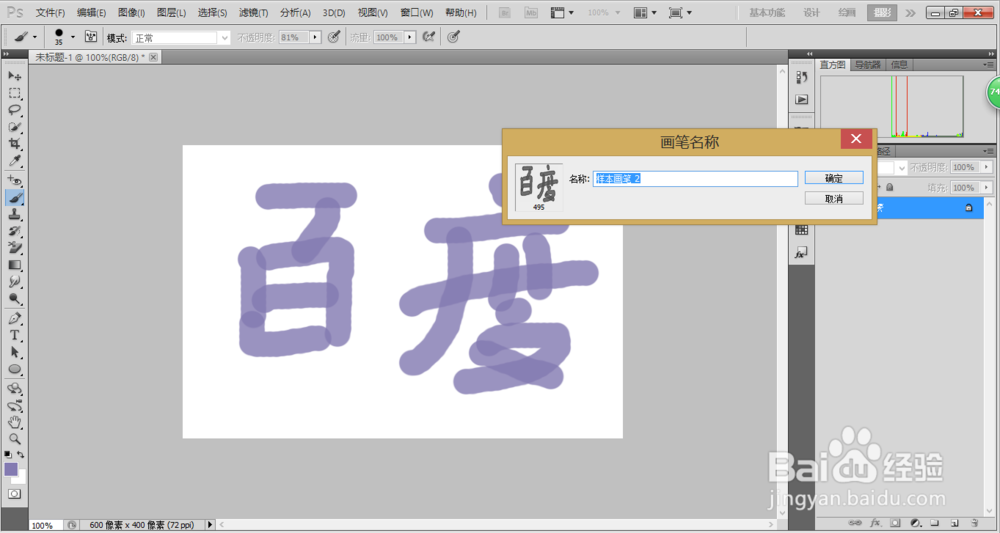1000x533 pixels.
Task: Select the 设计 workspace
Action: (811, 13)
